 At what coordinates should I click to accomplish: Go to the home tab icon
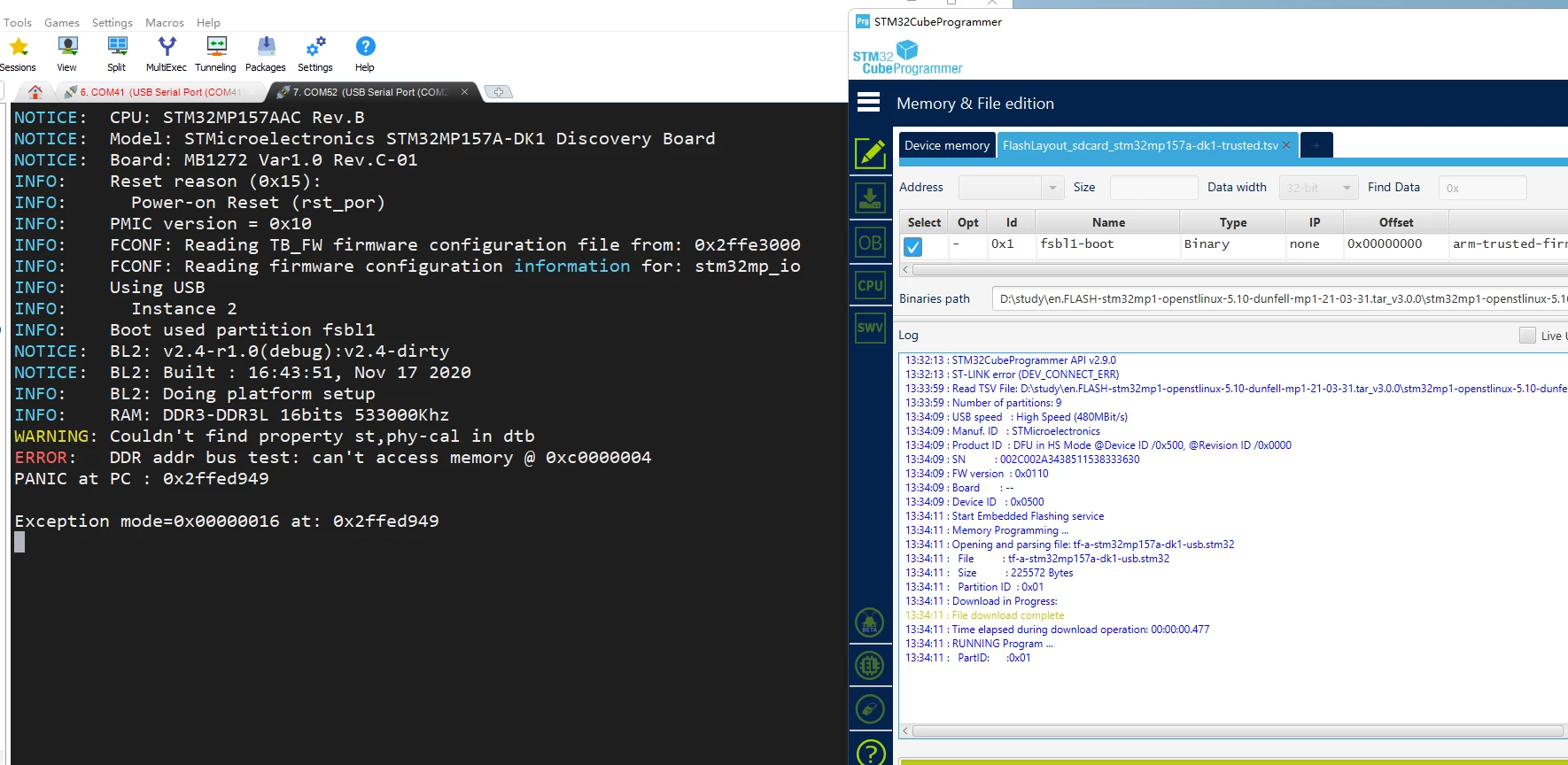tap(35, 91)
